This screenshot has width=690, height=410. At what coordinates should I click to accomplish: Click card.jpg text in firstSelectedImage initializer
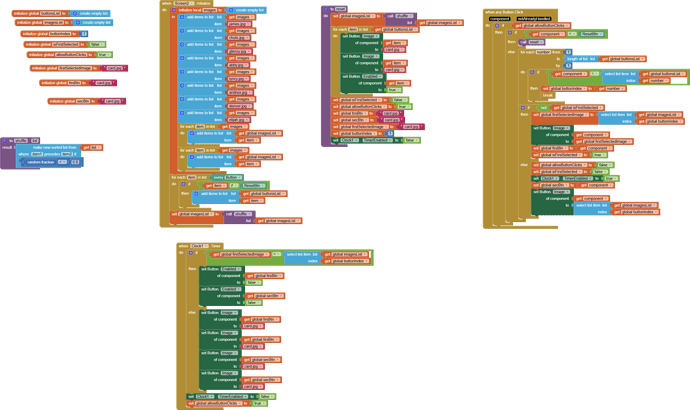114,68
